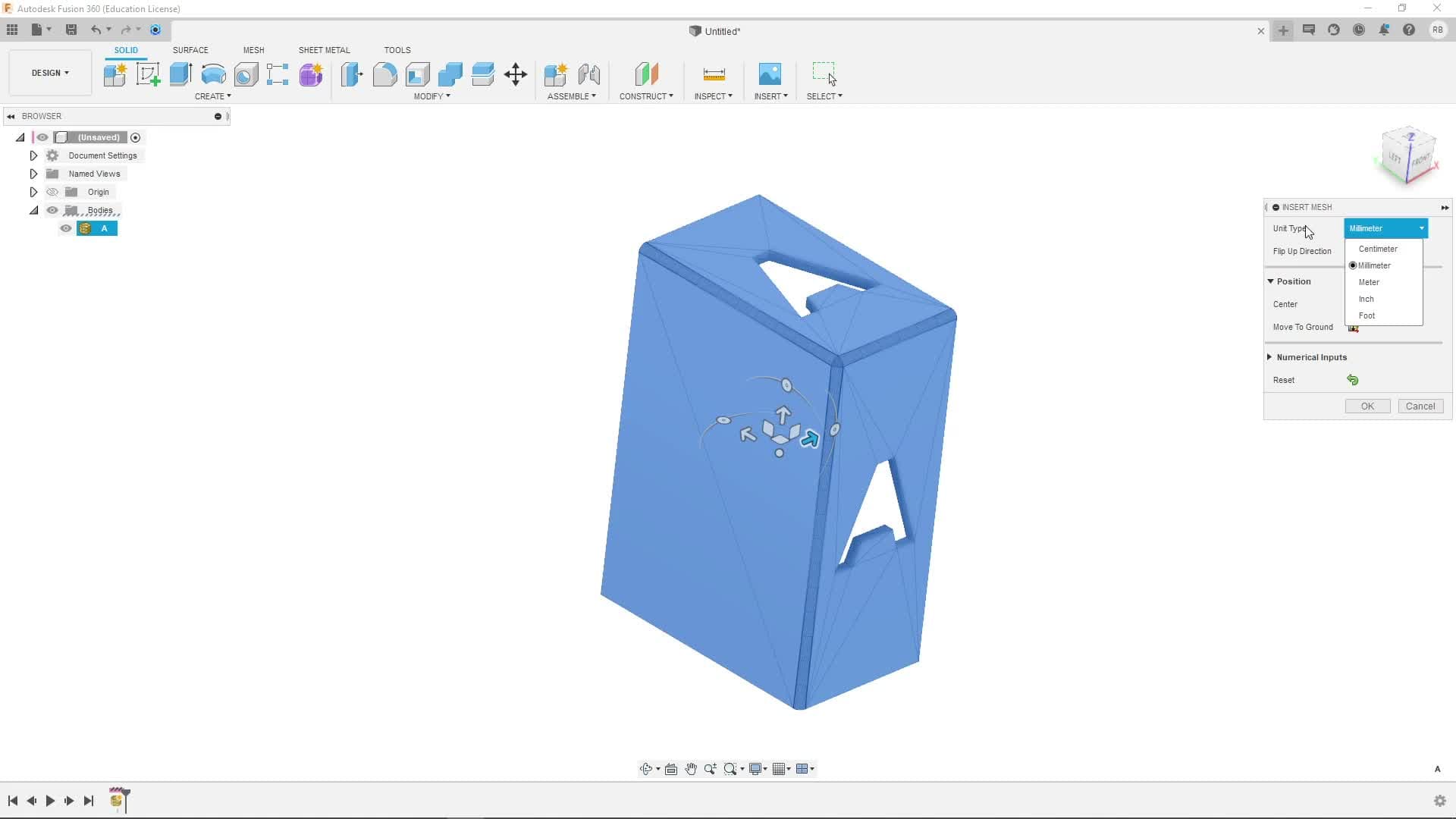
Task: Switch to the SURFACE tab
Action: pyautogui.click(x=190, y=50)
